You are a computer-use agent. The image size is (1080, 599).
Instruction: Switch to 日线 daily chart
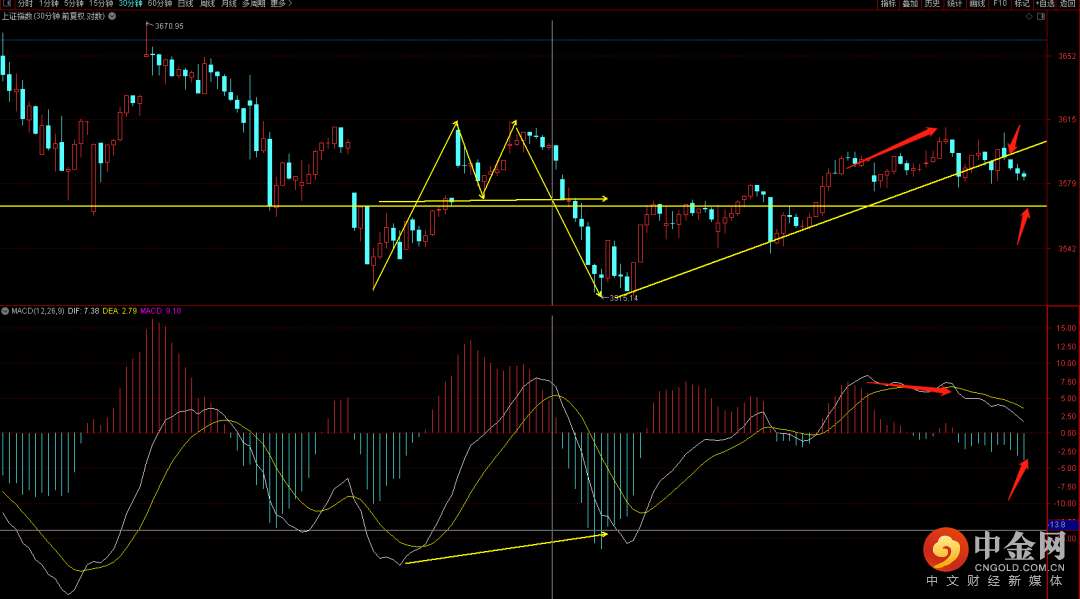pyautogui.click(x=186, y=4)
